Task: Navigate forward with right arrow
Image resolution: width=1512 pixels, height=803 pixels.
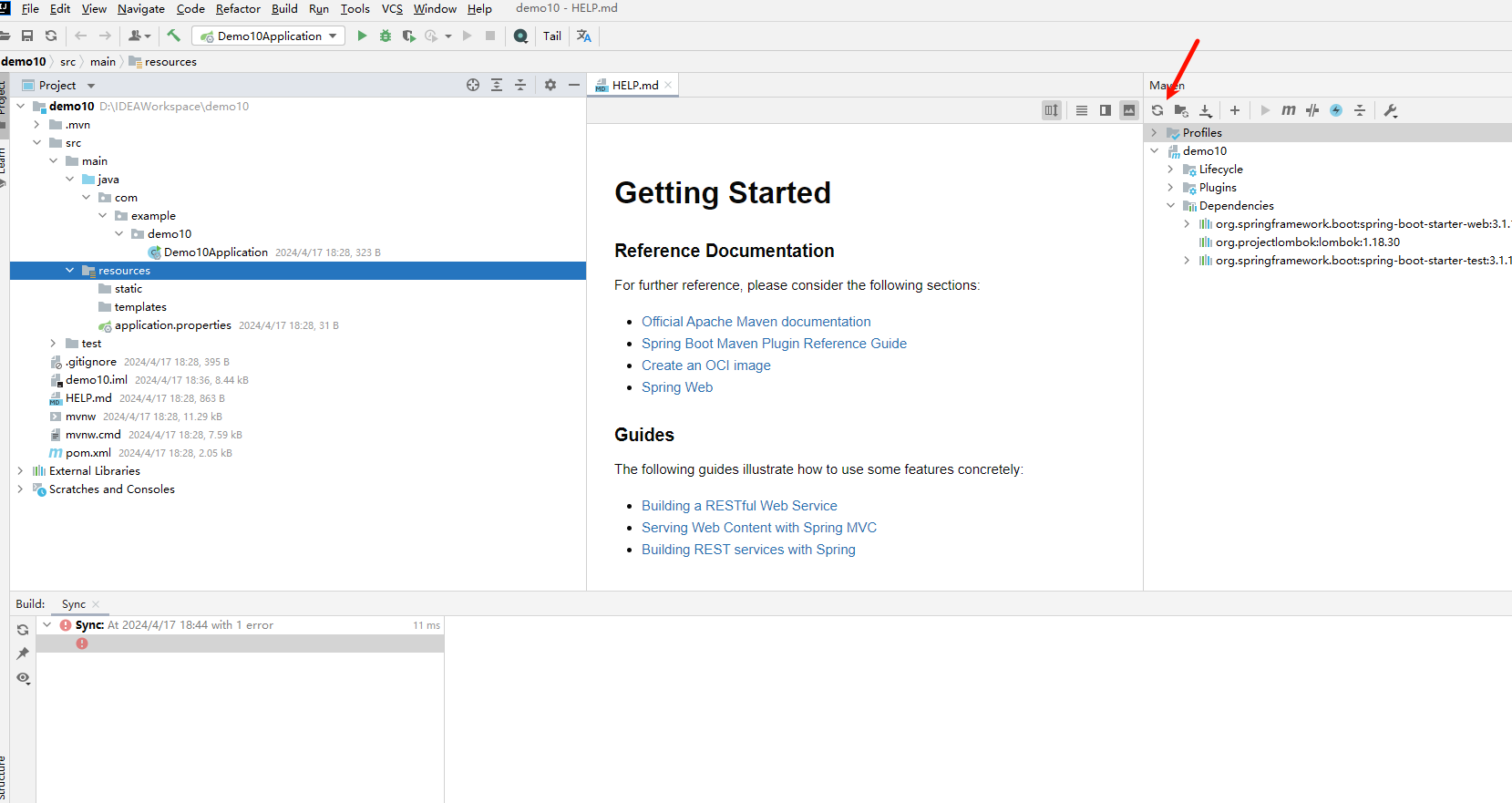Action: [x=105, y=36]
